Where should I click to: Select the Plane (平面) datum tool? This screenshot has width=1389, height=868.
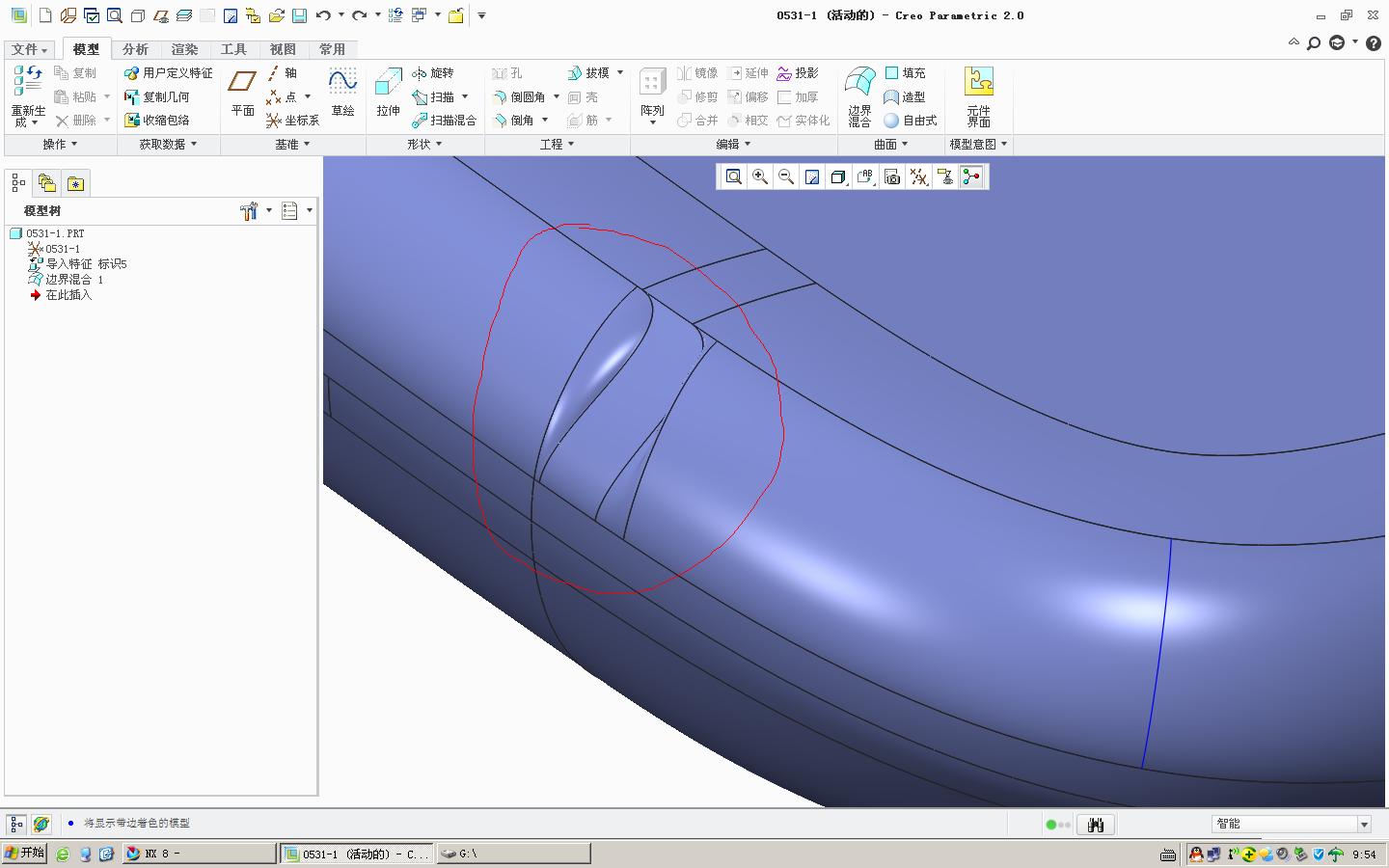[242, 92]
